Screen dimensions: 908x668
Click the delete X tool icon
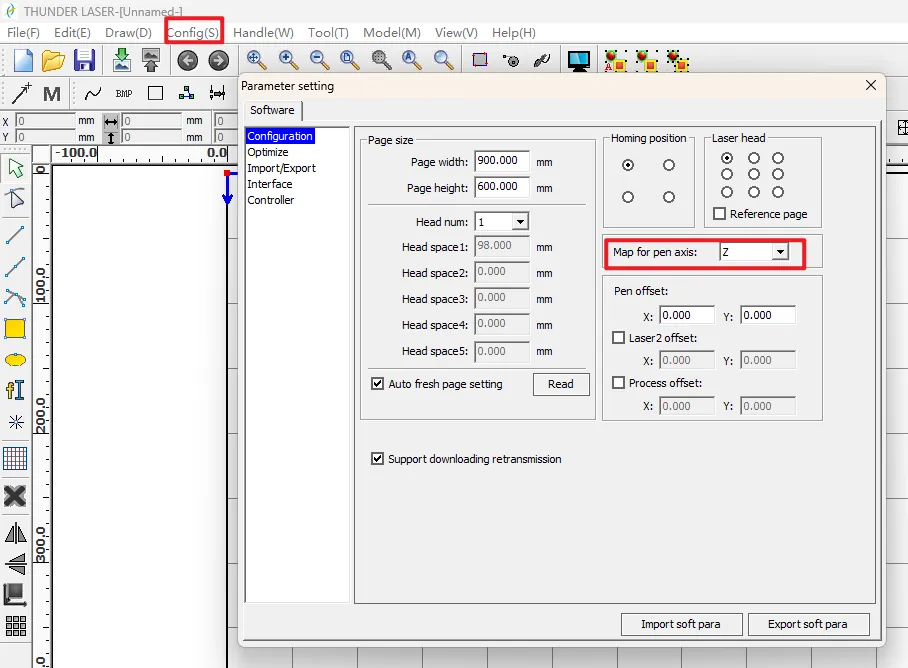tap(15, 496)
